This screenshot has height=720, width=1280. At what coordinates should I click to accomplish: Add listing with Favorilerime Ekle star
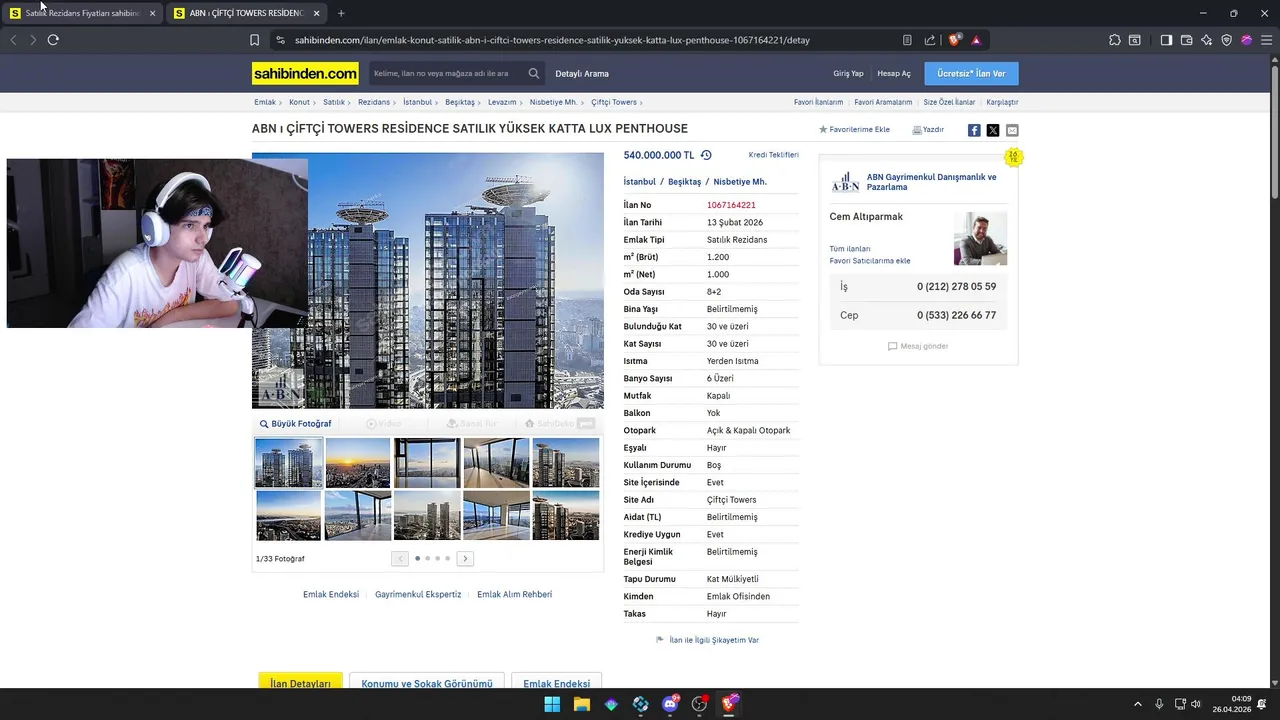[854, 130]
